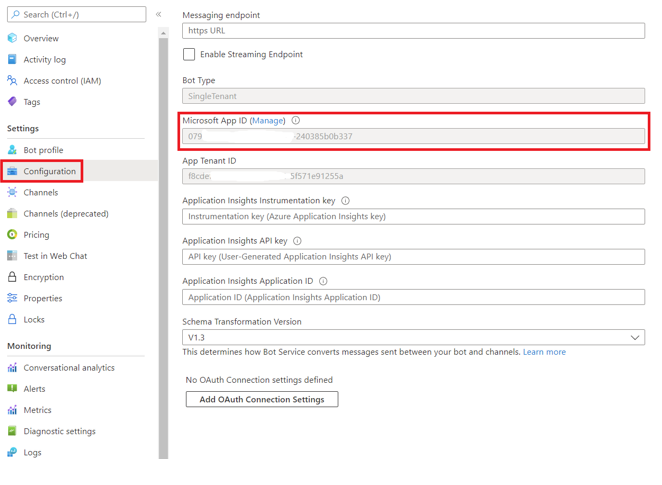This screenshot has height=485, width=662.
Task: Click the Bot profile person icon
Action: coord(12,150)
